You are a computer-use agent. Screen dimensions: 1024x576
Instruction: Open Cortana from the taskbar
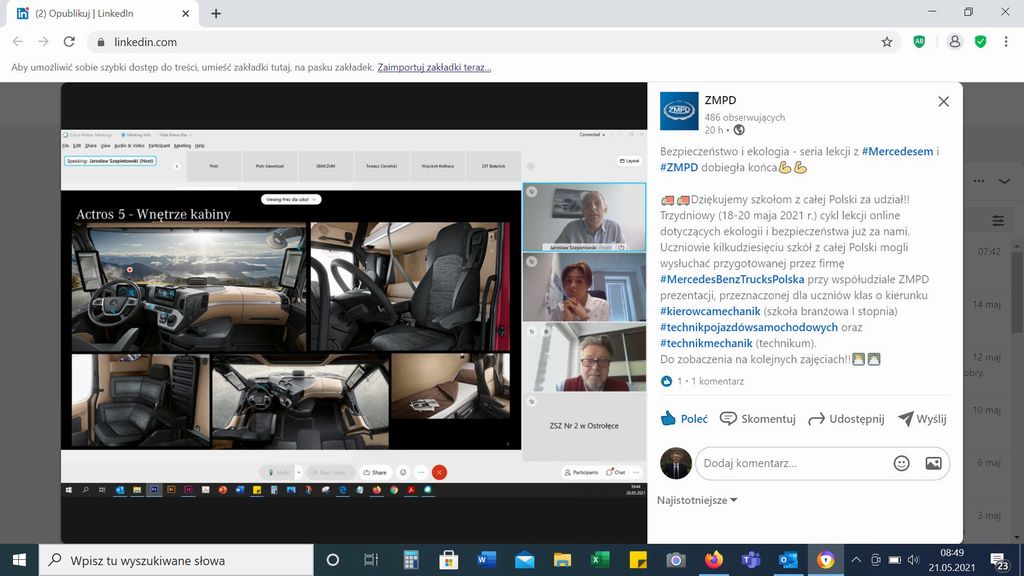pyautogui.click(x=332, y=560)
